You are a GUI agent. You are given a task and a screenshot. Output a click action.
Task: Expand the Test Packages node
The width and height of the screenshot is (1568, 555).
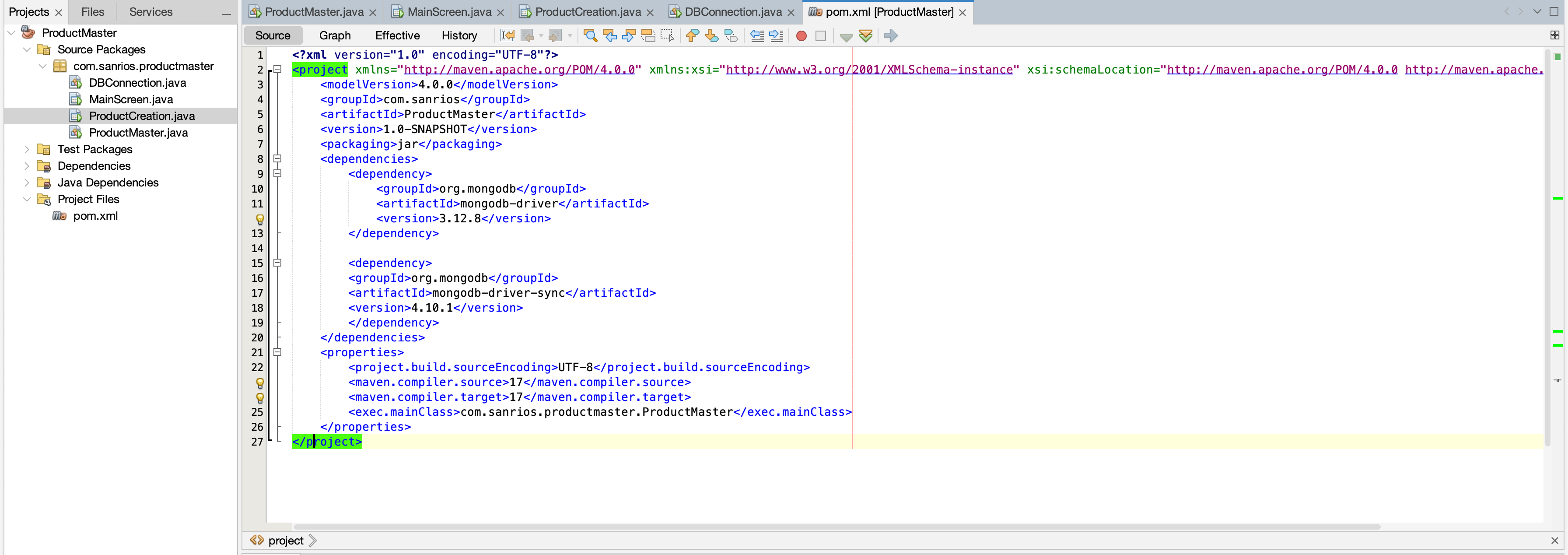[27, 149]
